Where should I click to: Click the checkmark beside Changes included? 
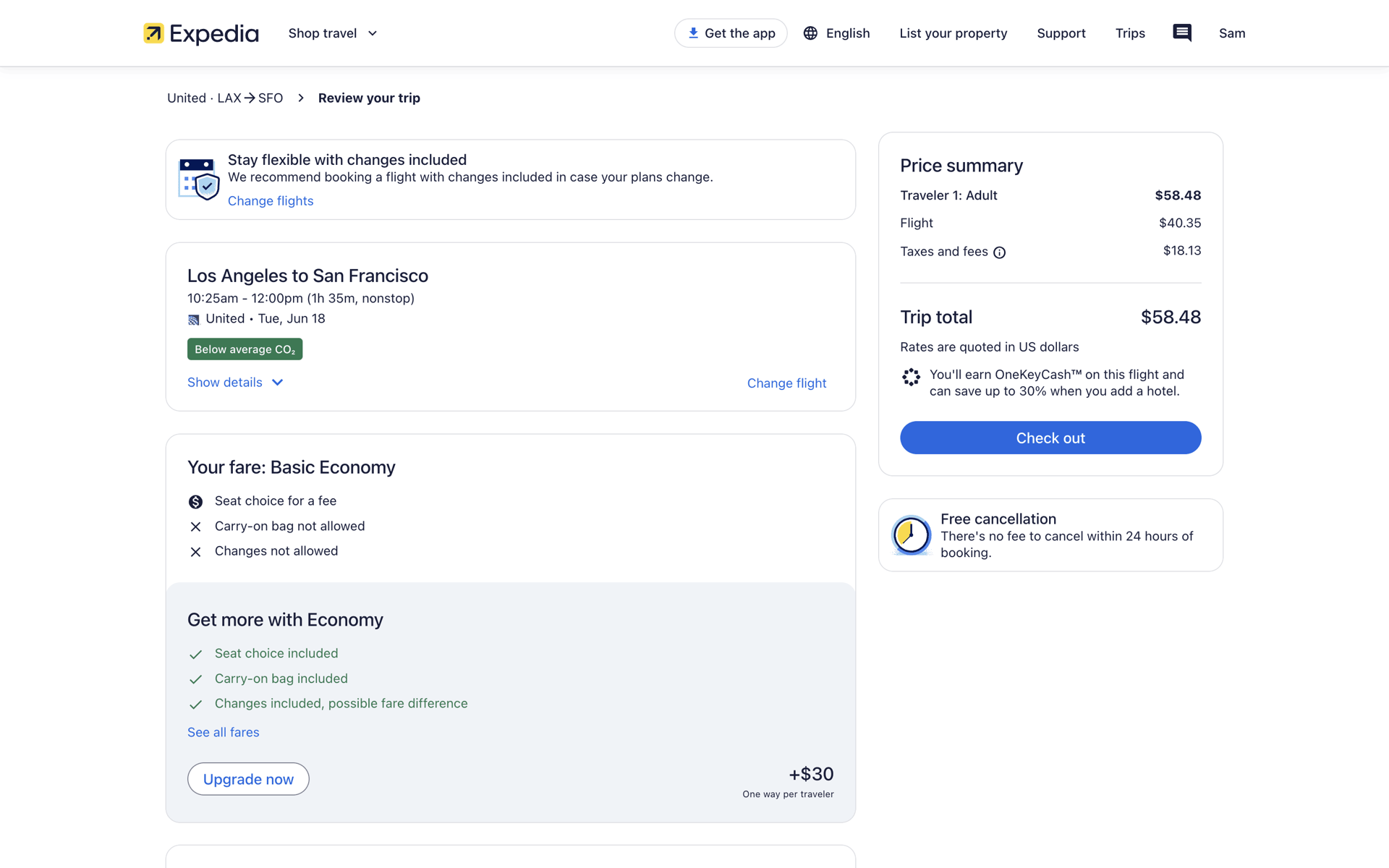[x=195, y=705]
